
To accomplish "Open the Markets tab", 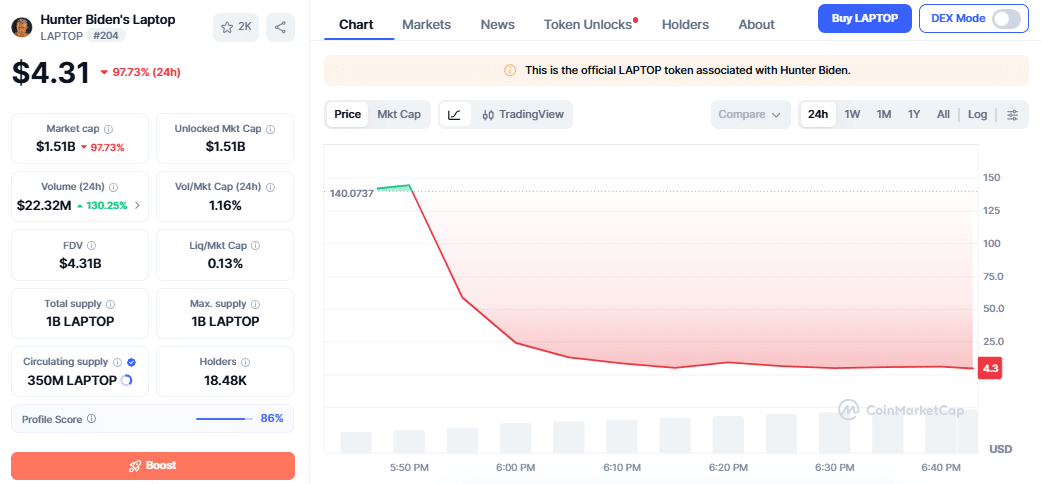I will [x=426, y=25].
